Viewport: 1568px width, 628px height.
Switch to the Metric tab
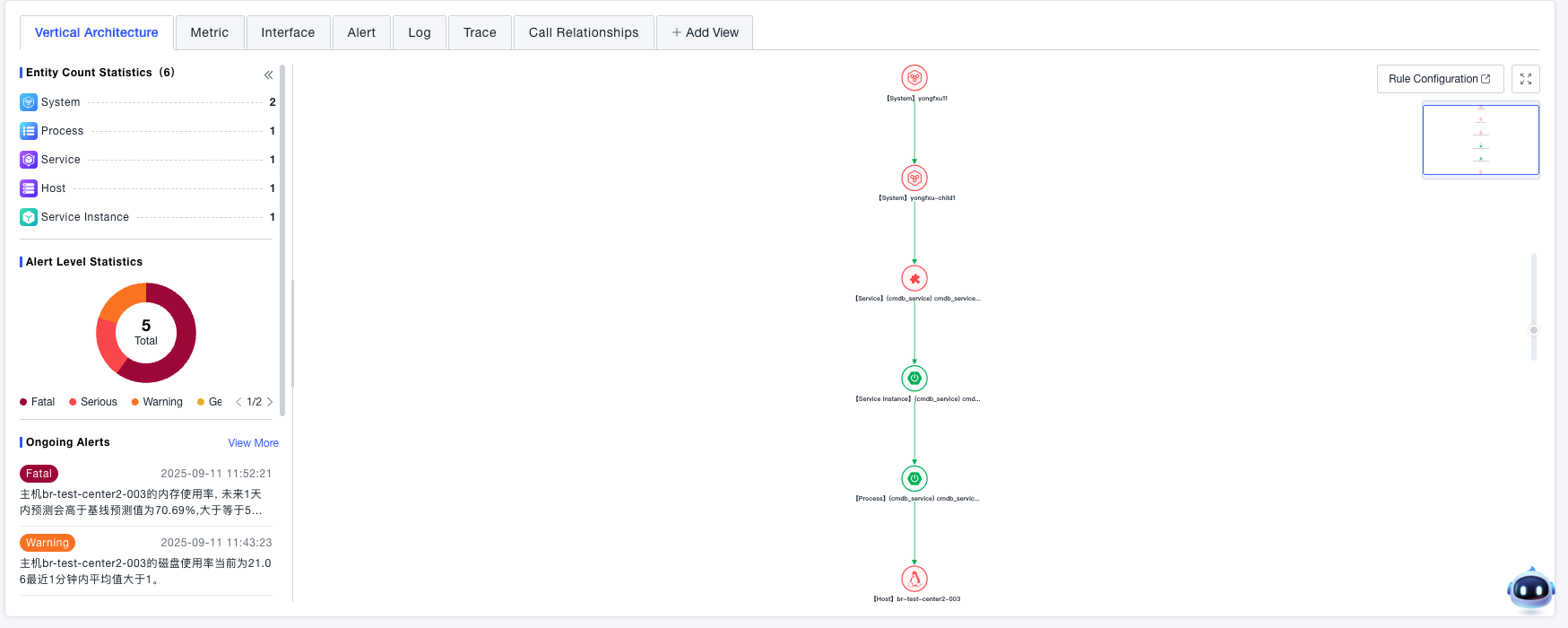(x=209, y=32)
